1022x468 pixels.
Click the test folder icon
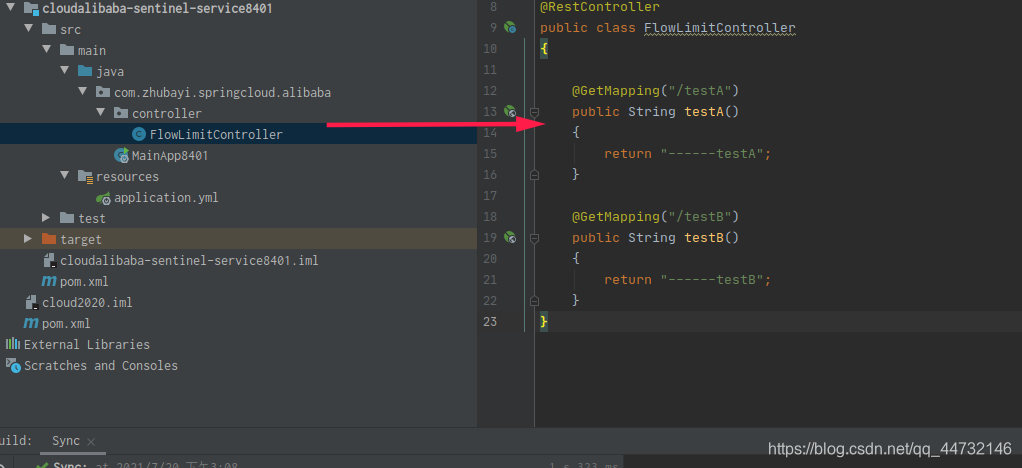[67, 218]
